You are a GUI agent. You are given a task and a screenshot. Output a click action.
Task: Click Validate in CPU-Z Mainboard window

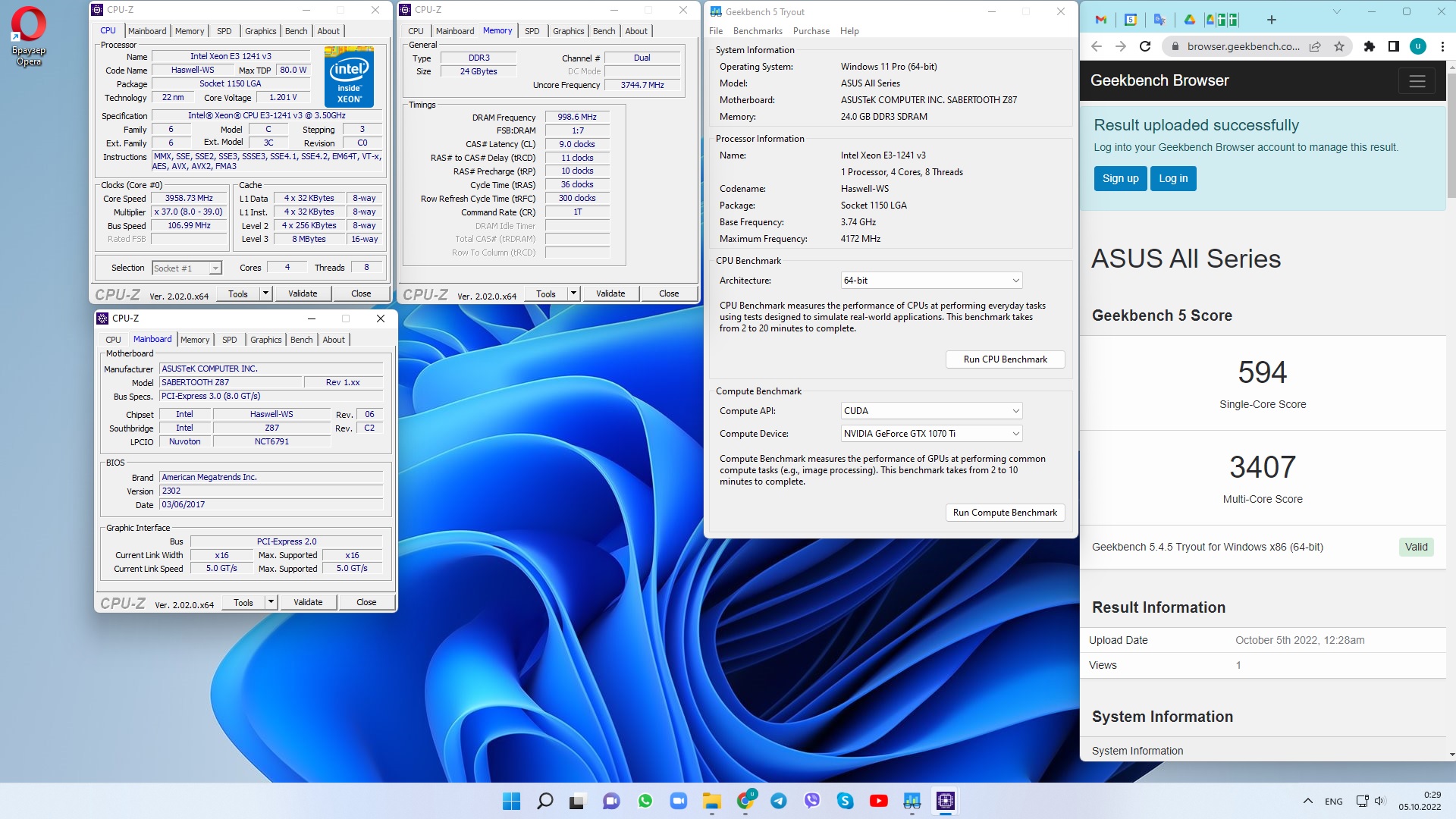pyautogui.click(x=308, y=602)
